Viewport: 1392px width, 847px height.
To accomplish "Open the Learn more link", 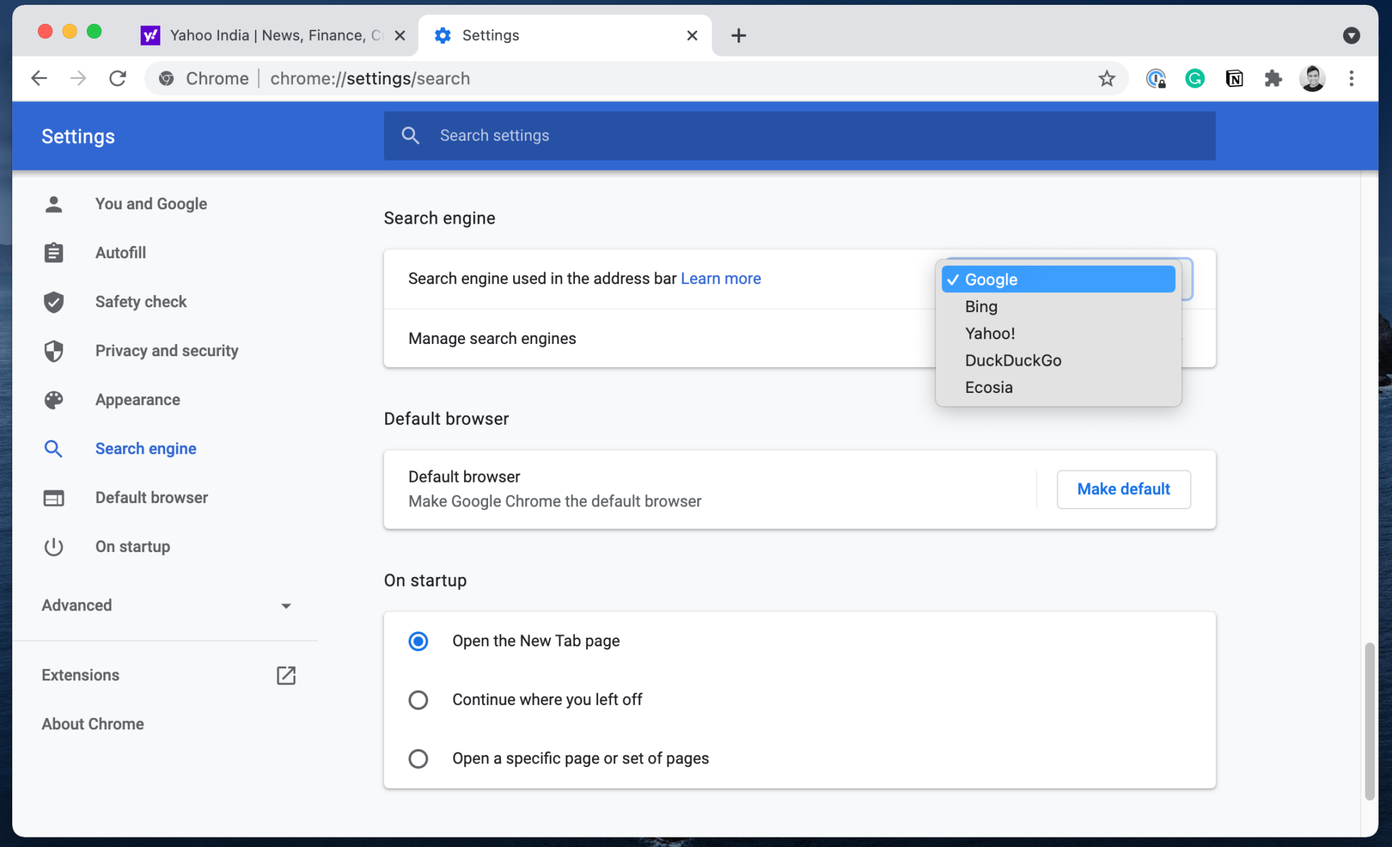I will click(x=721, y=279).
